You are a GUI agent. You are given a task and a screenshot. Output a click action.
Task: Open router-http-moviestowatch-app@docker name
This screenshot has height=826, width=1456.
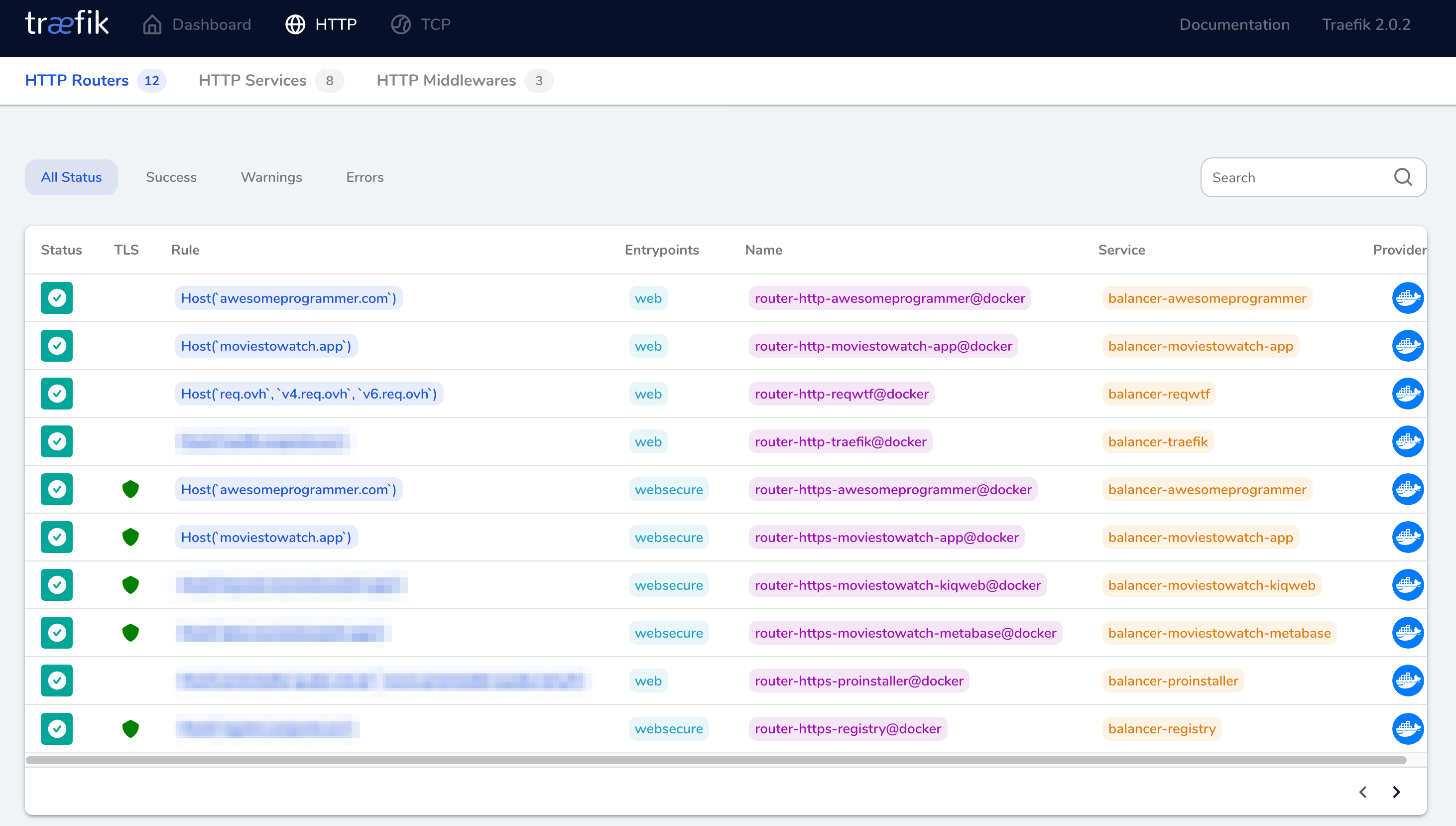point(883,346)
